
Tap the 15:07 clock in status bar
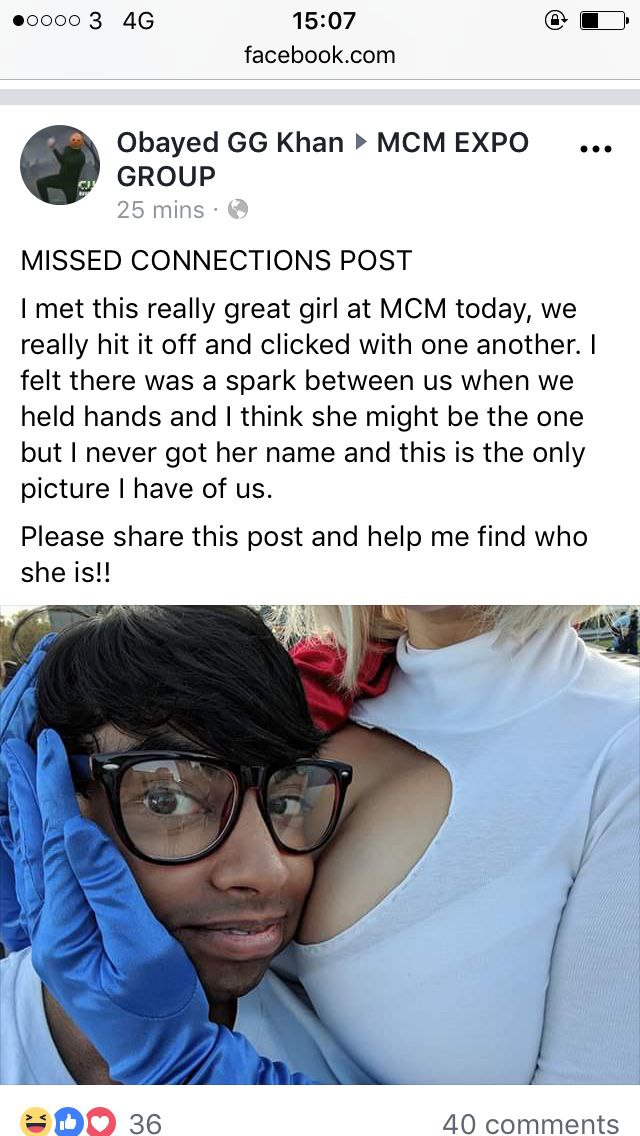pyautogui.click(x=324, y=21)
